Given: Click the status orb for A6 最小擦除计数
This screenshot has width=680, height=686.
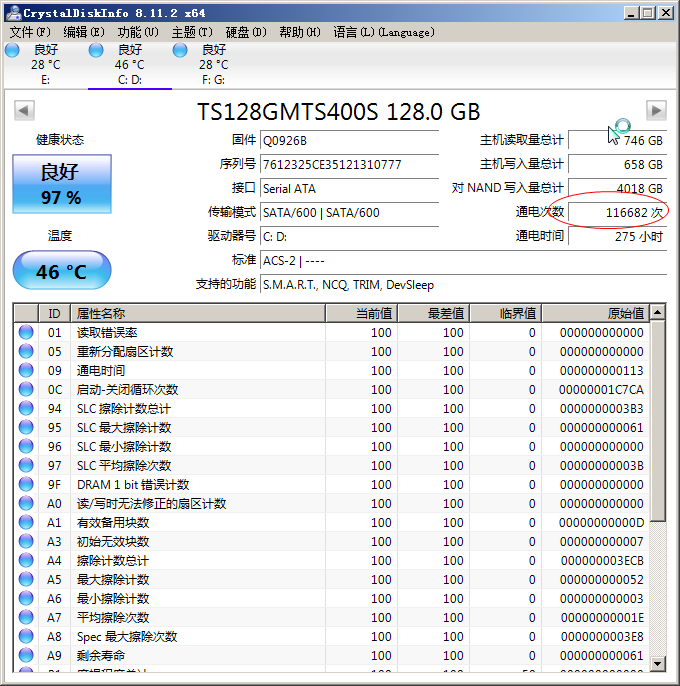Looking at the screenshot, I should (26, 598).
